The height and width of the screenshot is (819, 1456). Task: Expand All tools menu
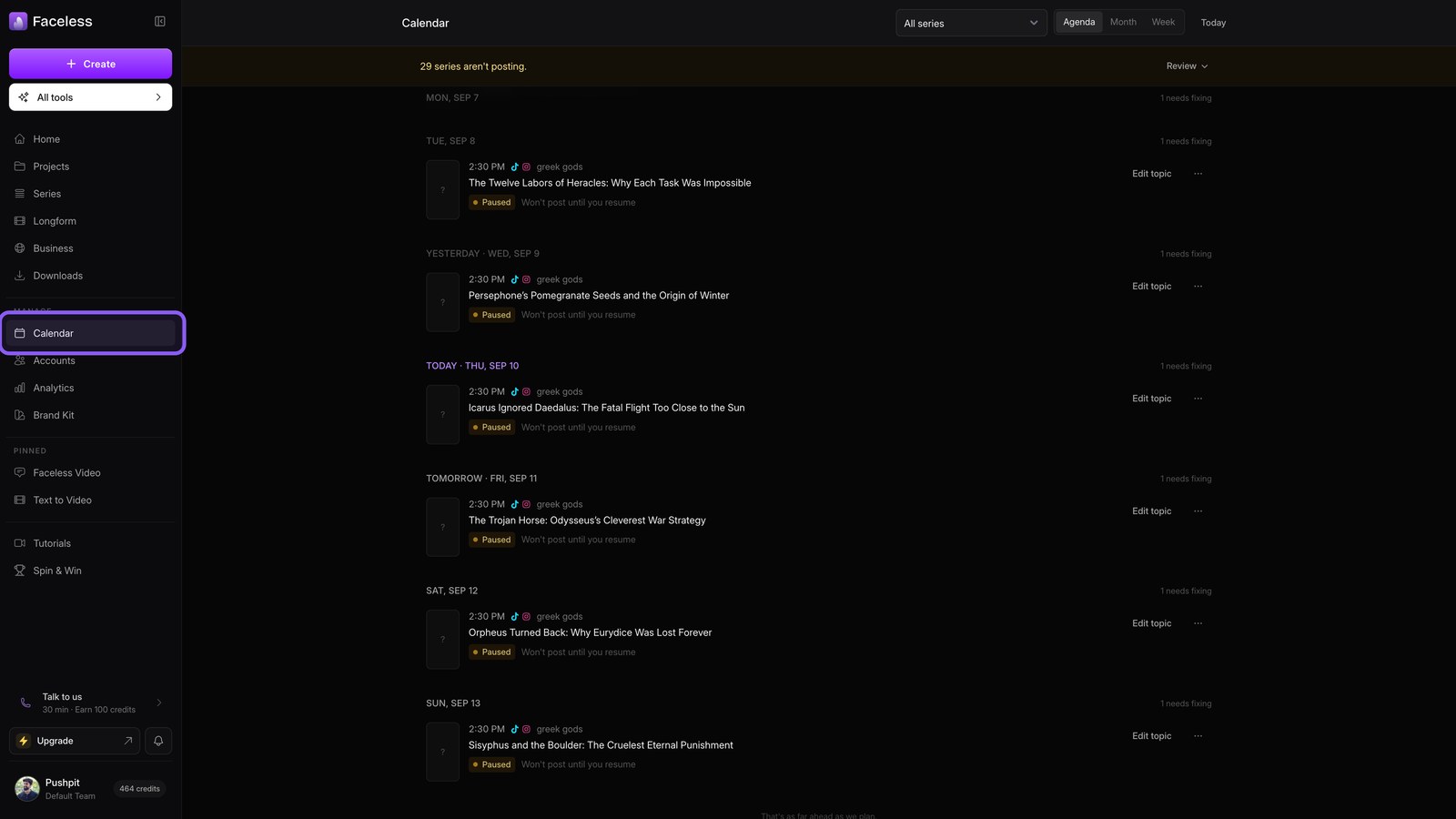point(90,97)
